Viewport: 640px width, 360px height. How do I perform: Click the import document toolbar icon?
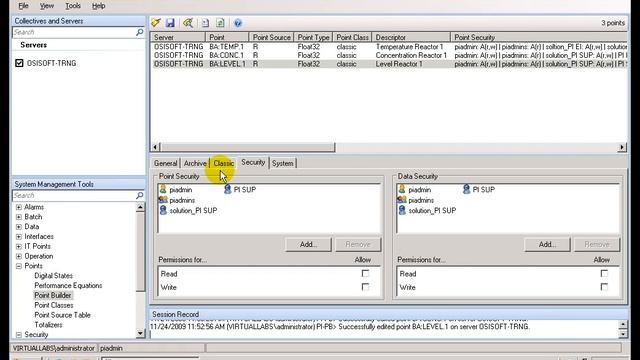pyautogui.click(x=206, y=23)
